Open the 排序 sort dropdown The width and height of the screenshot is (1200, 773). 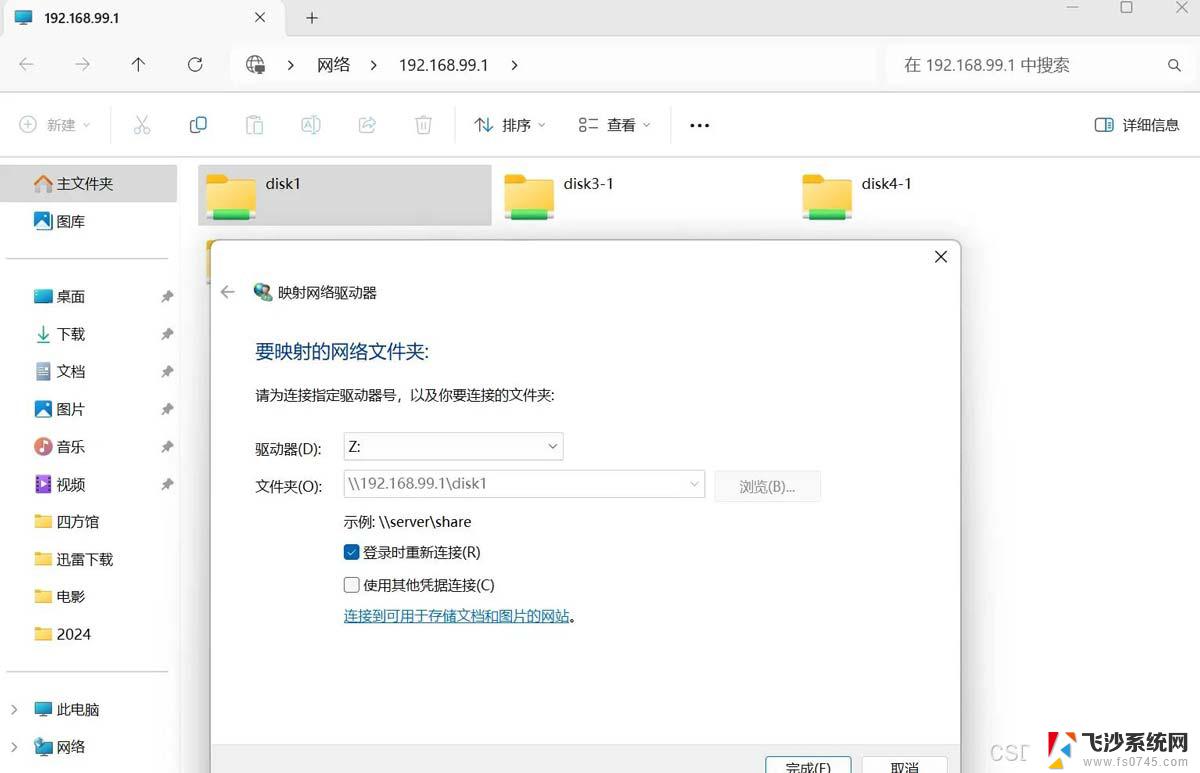click(x=510, y=125)
